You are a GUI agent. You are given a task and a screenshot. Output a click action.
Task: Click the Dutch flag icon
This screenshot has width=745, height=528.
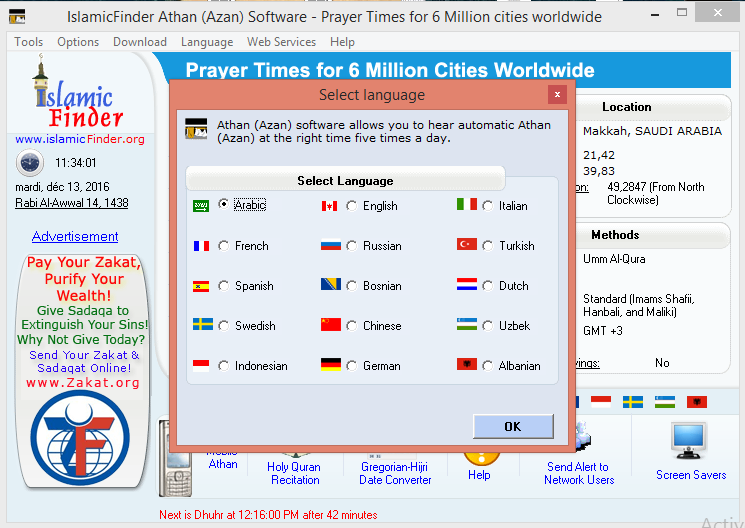[x=467, y=284]
